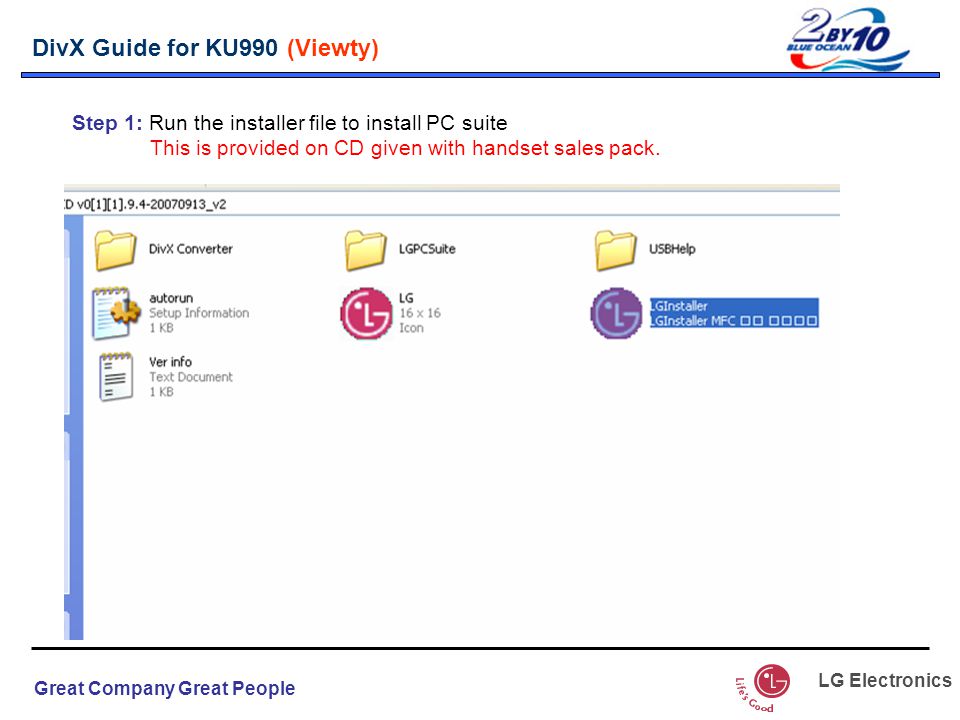Click the highlighted LGInstaller file name

pos(678,306)
